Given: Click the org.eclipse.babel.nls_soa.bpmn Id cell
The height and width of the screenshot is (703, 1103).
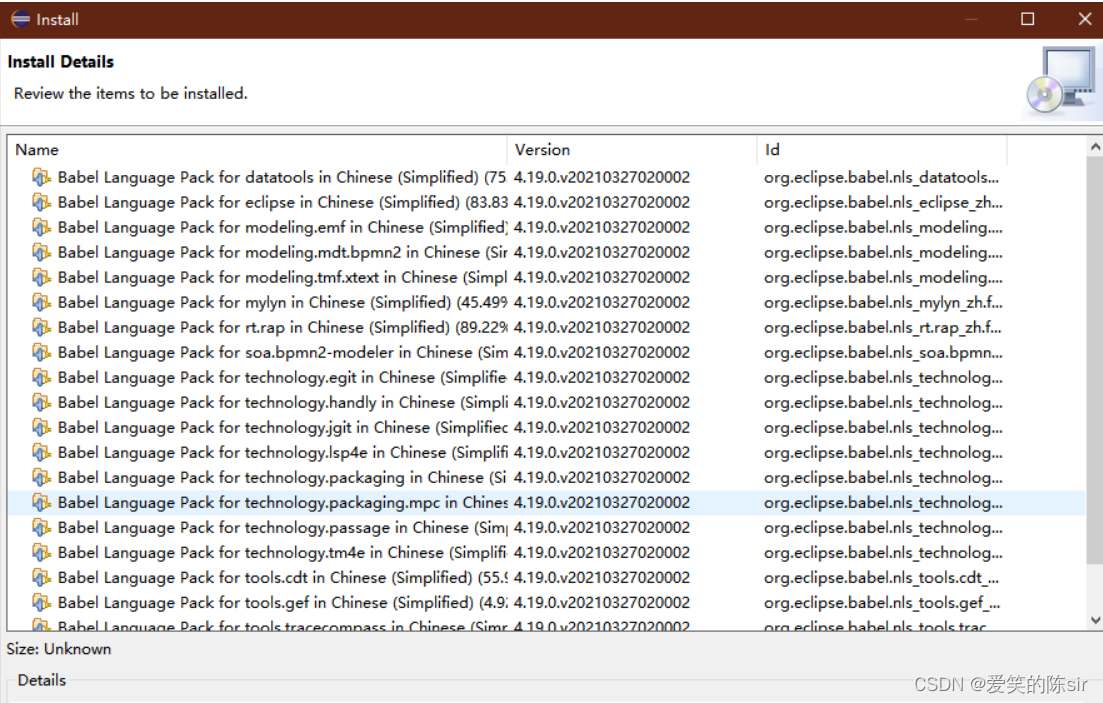Looking at the screenshot, I should 883,353.
